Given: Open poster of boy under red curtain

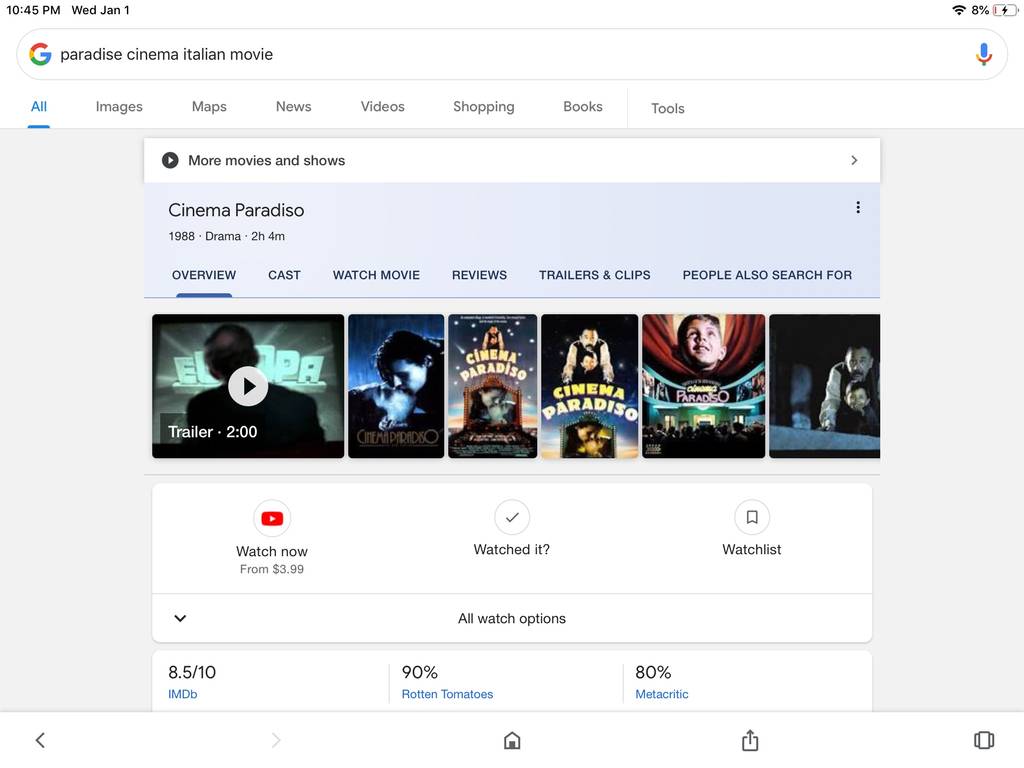Looking at the screenshot, I should coord(703,386).
